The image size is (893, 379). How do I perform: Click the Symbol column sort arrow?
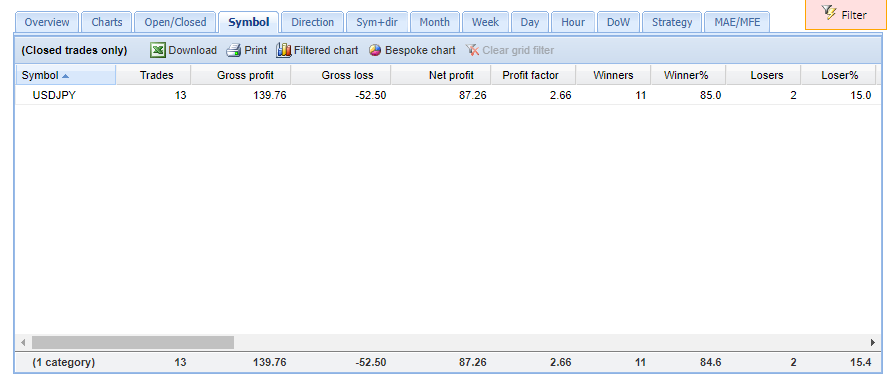65,76
